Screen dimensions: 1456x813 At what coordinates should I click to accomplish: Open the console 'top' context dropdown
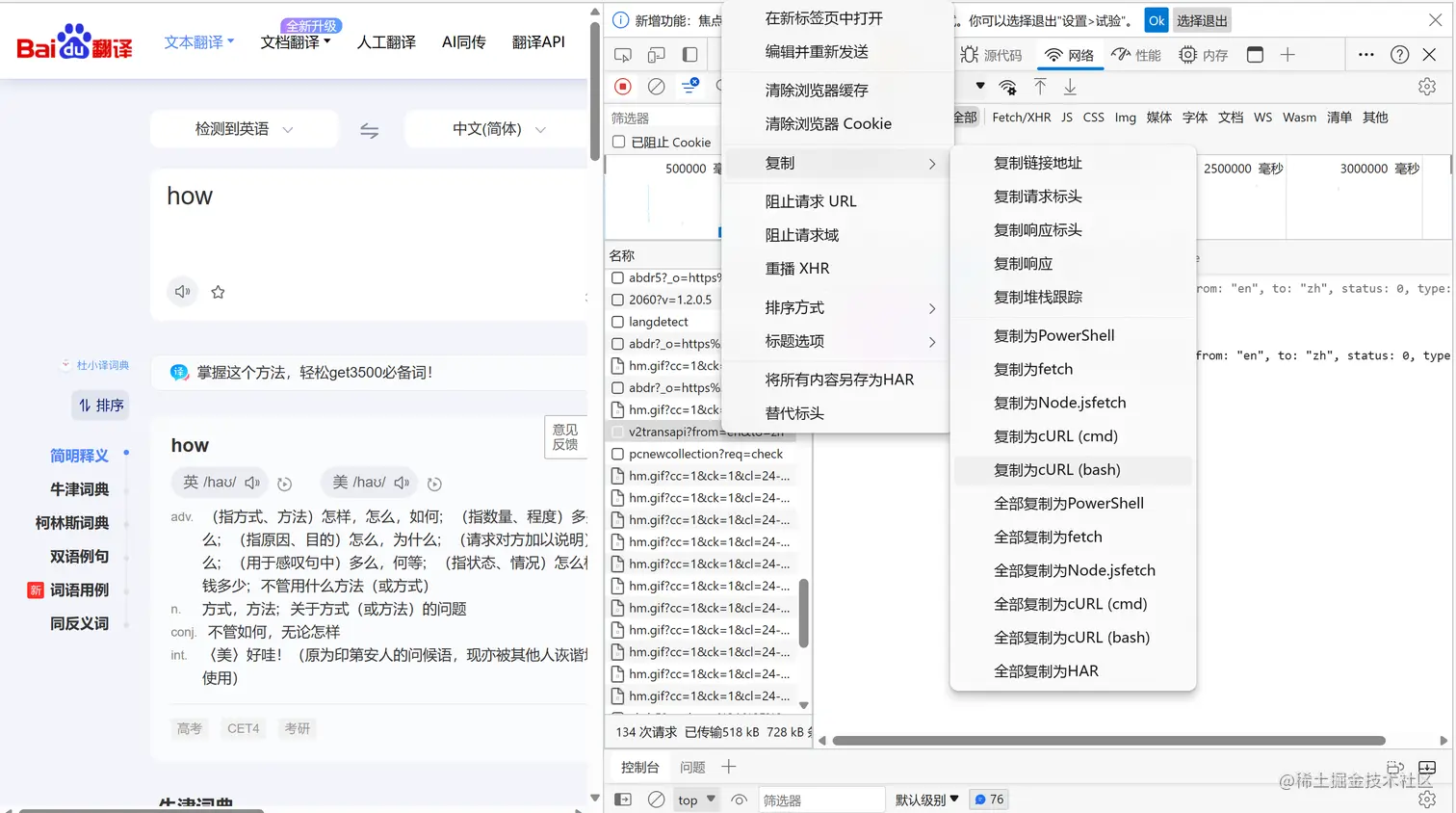coord(696,800)
